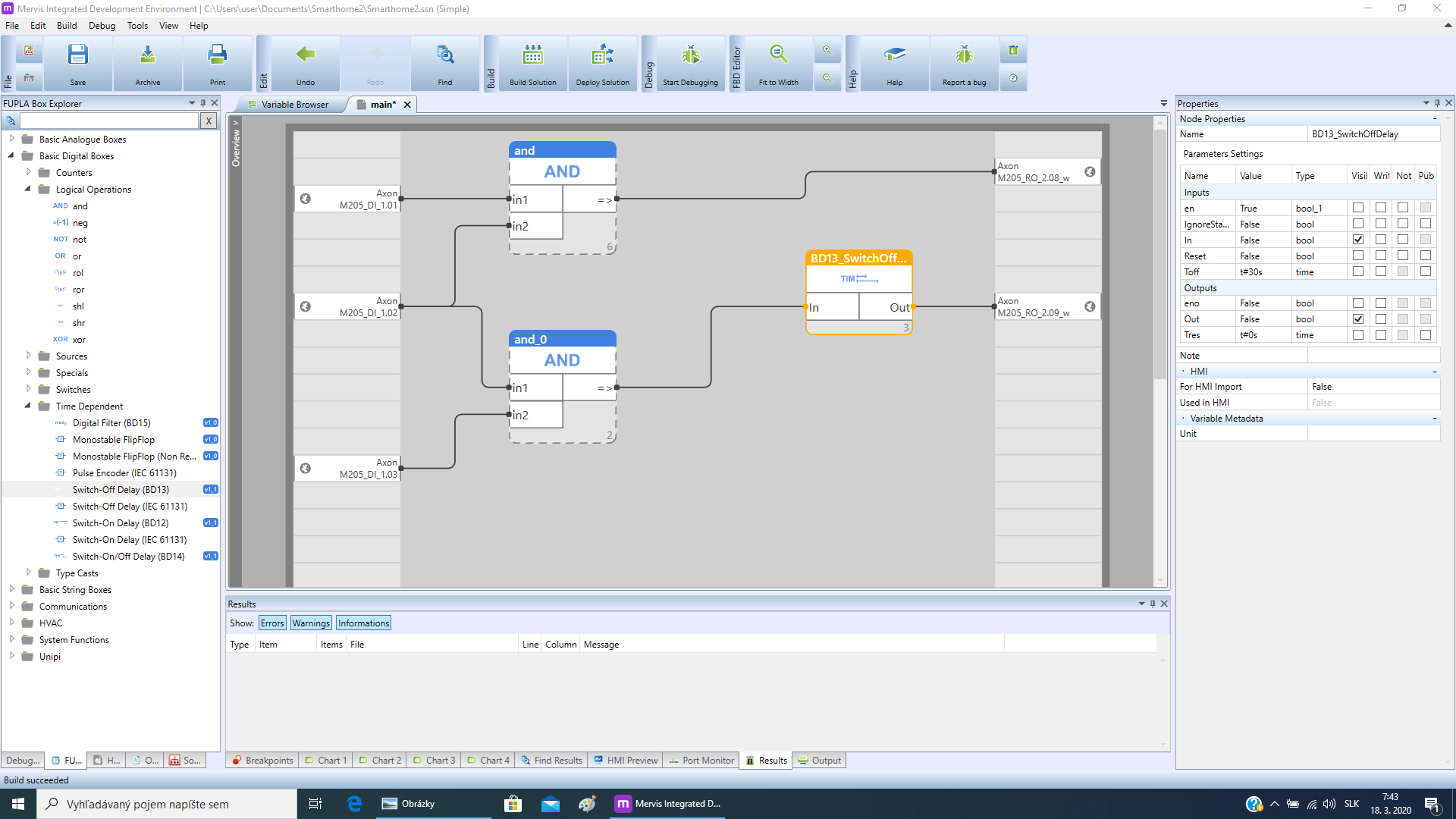This screenshot has width=1456, height=819.
Task: Toggle the Warnings filter button
Action: [x=311, y=623]
